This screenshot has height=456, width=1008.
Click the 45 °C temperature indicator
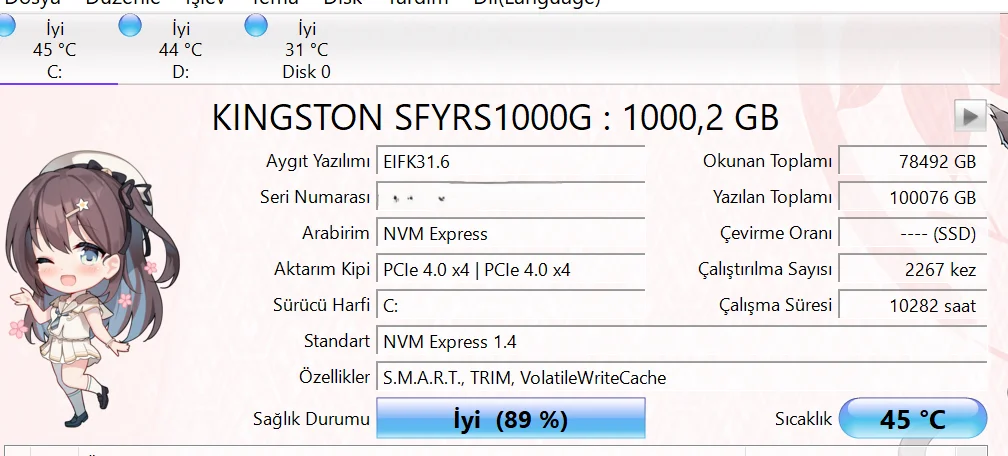coord(913,419)
